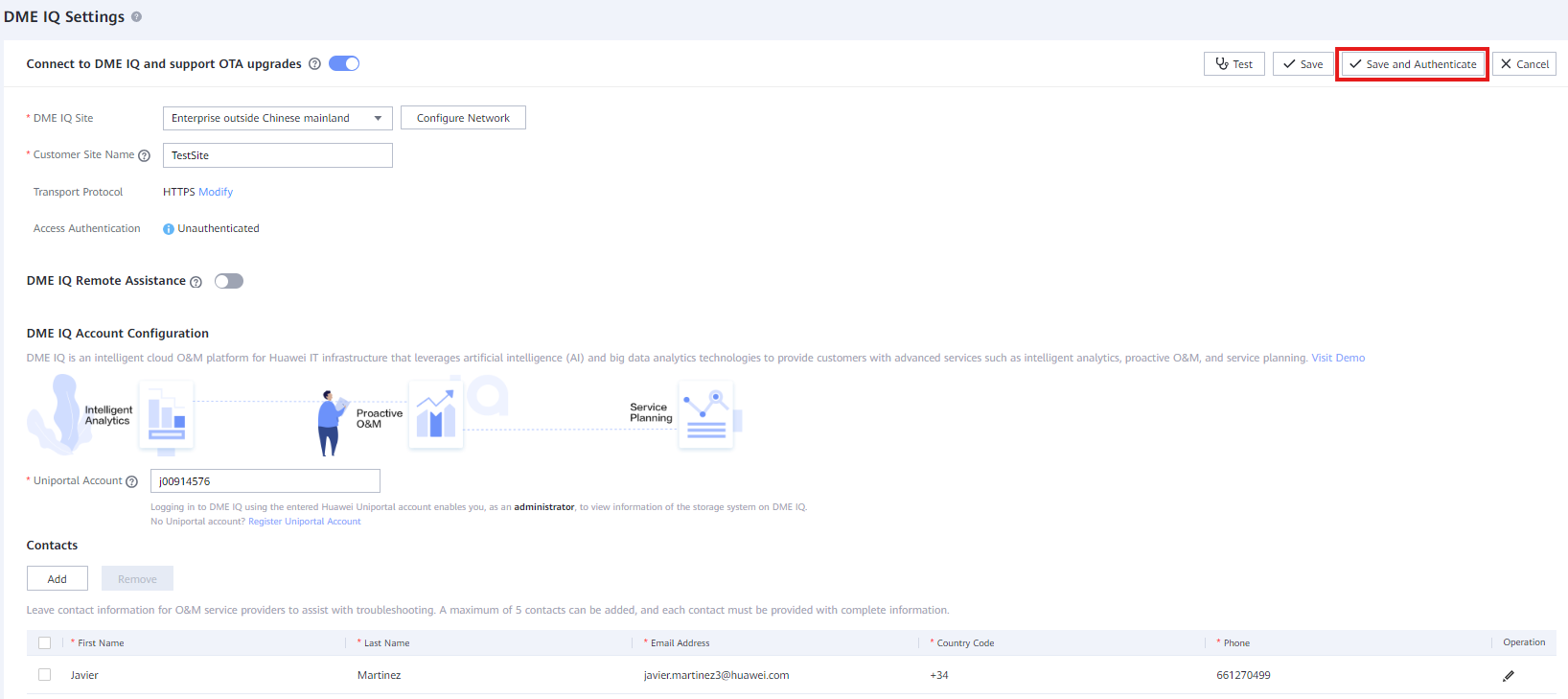Screen dimensions: 1568x699
Task: Click help icon beside Uniportal Account label
Action: point(132,481)
